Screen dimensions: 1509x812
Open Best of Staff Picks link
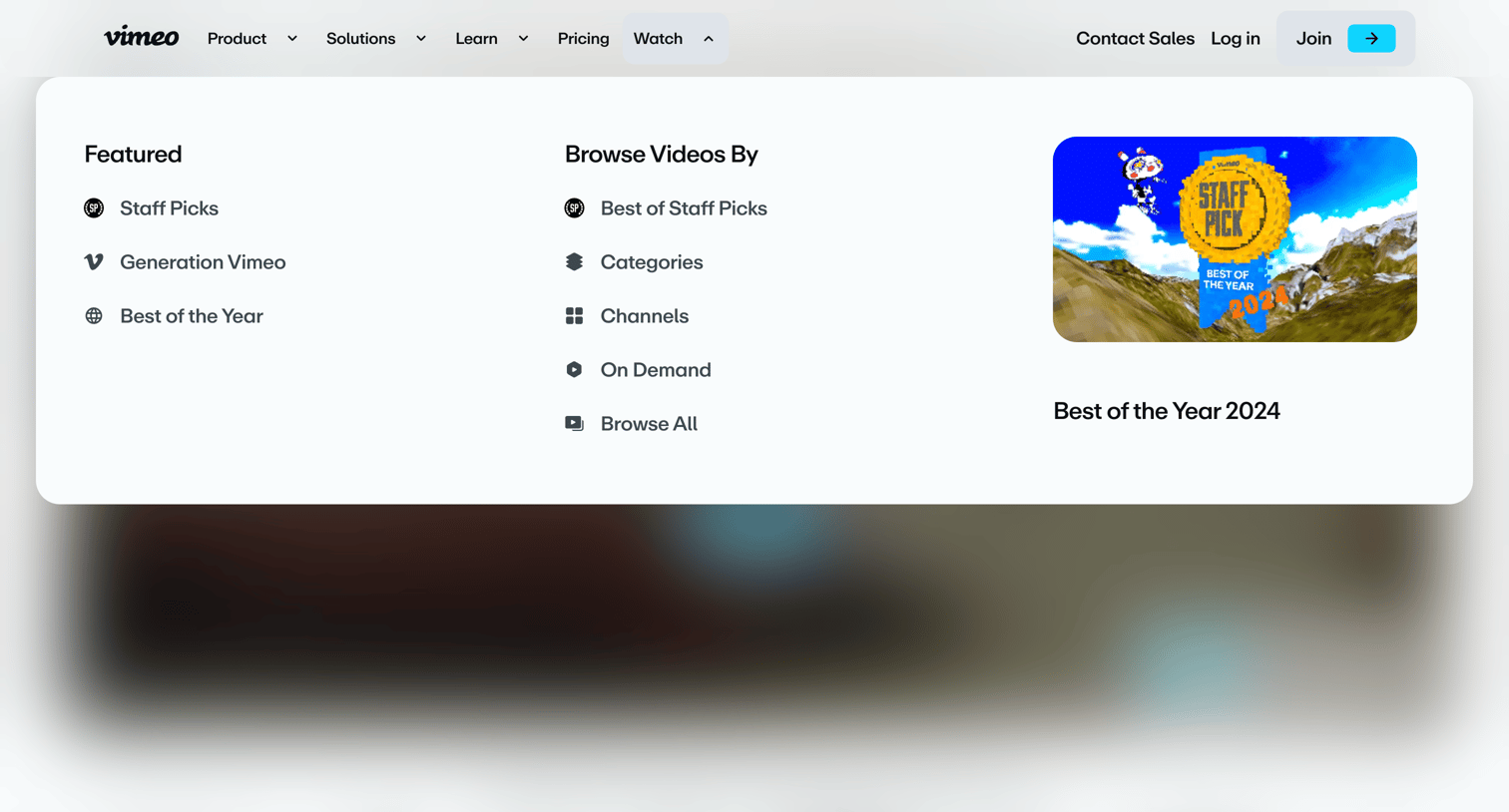click(x=684, y=208)
